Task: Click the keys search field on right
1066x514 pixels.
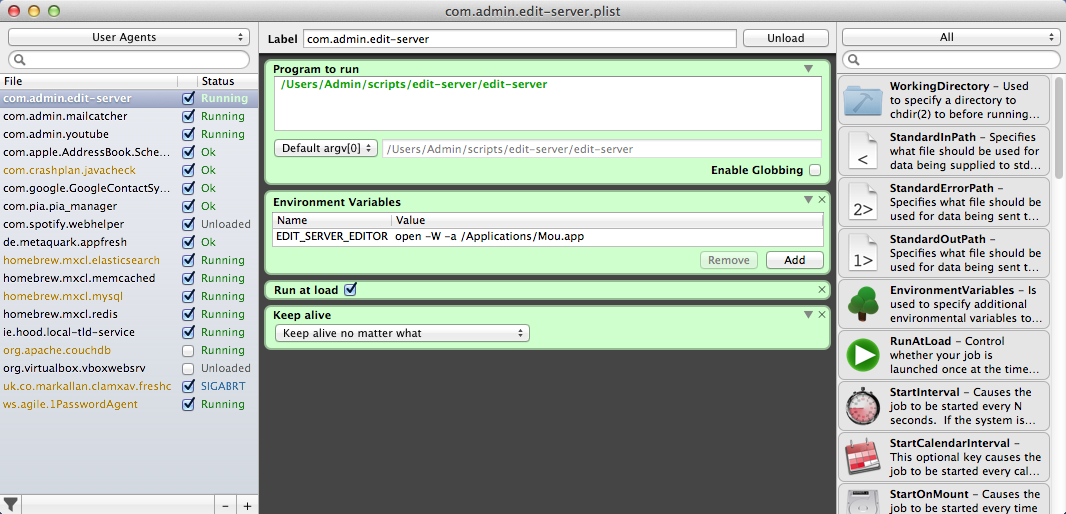Action: pyautogui.click(x=952, y=60)
